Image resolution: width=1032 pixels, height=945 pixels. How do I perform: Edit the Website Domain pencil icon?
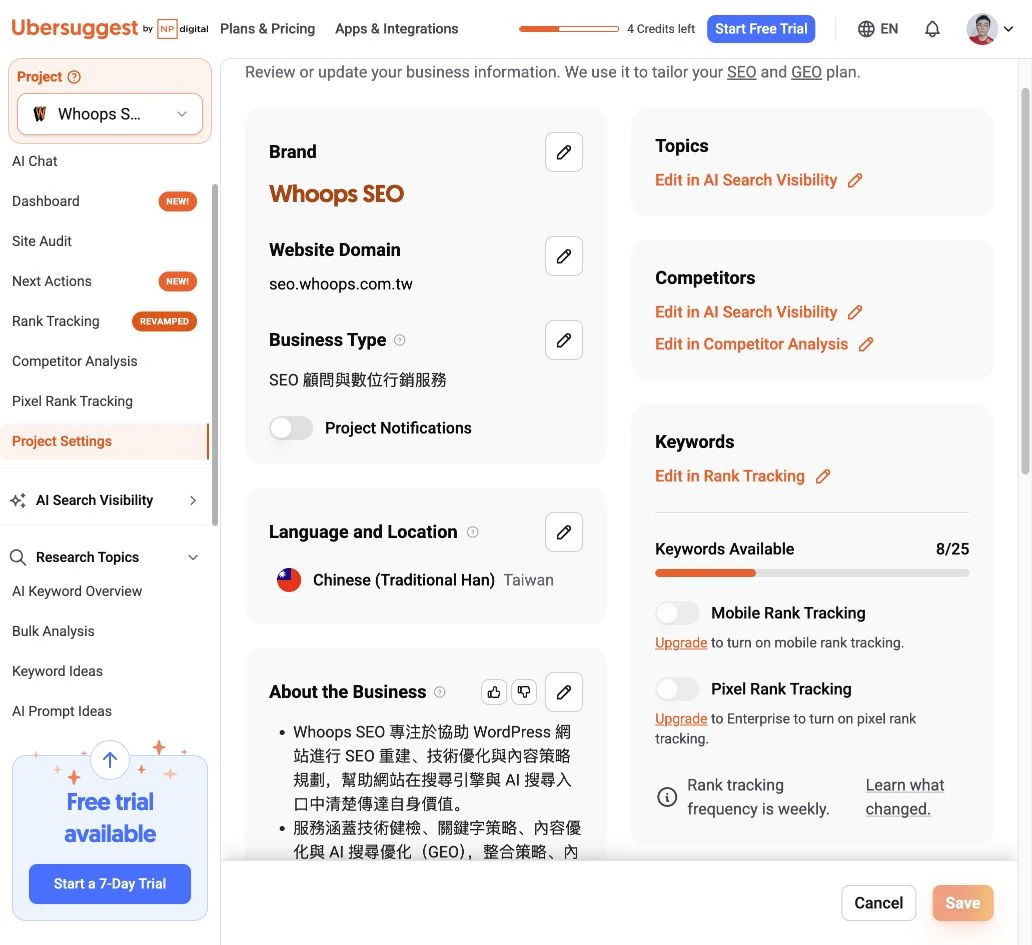point(563,256)
